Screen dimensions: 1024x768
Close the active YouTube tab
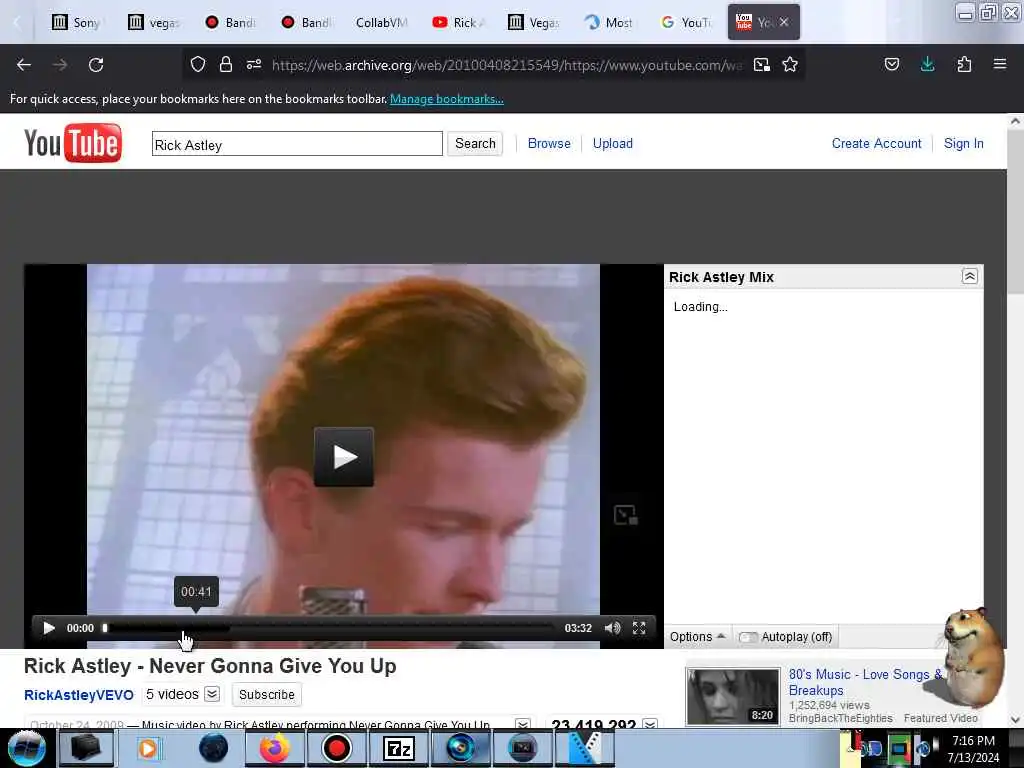pyautogui.click(x=784, y=22)
